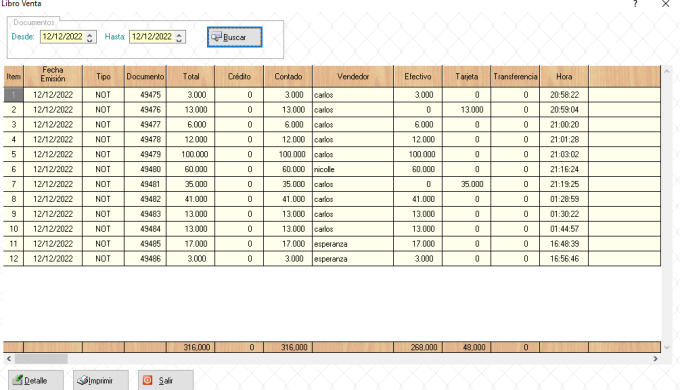Click the Hora column header

pos(564,76)
